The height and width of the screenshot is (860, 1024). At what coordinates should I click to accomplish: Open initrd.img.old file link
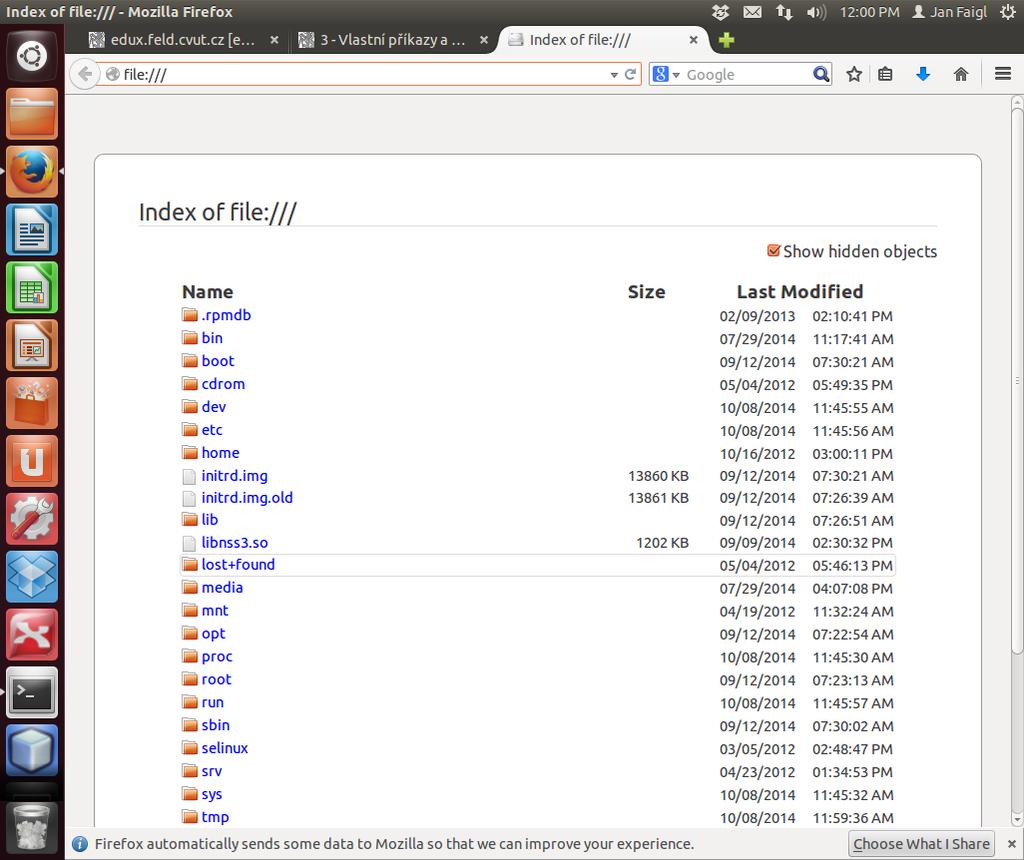coord(247,498)
